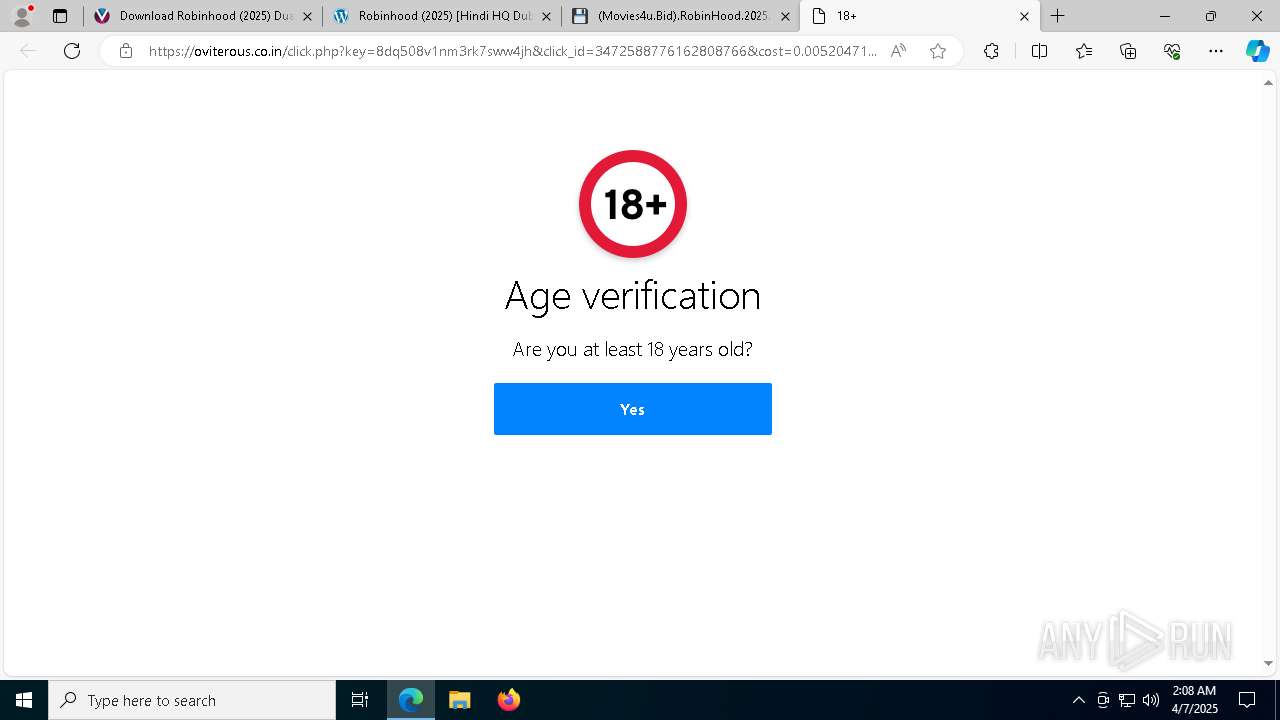This screenshot has height=720, width=1280.
Task: Click the taskbar search box
Action: tap(192, 700)
